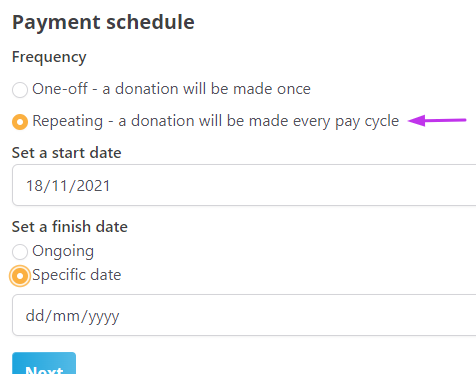
Task: Click the '2021' year in the start date
Action: click(x=93, y=186)
